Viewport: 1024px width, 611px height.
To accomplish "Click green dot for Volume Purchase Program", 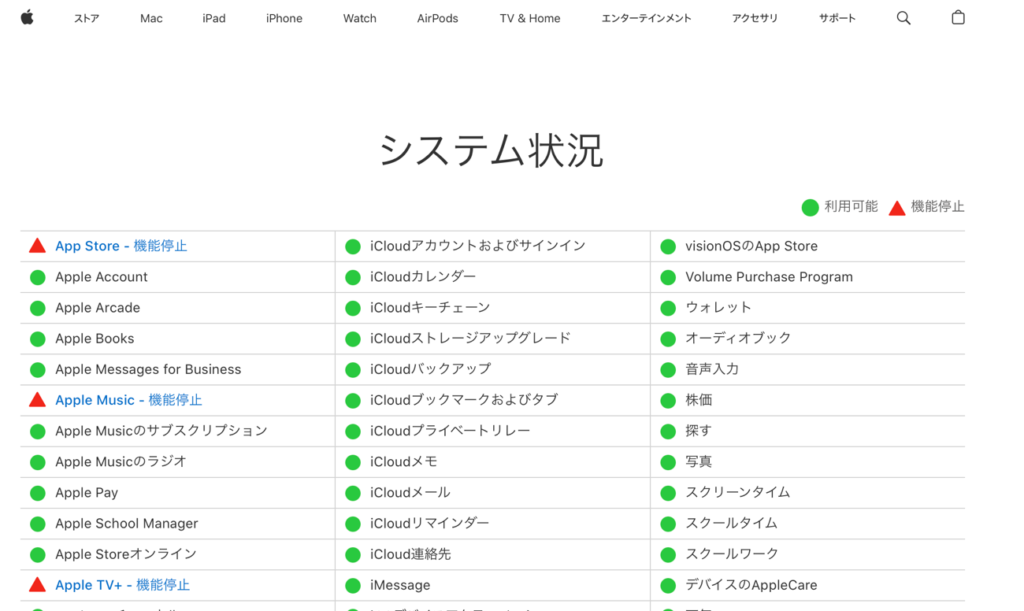I will click(x=668, y=277).
